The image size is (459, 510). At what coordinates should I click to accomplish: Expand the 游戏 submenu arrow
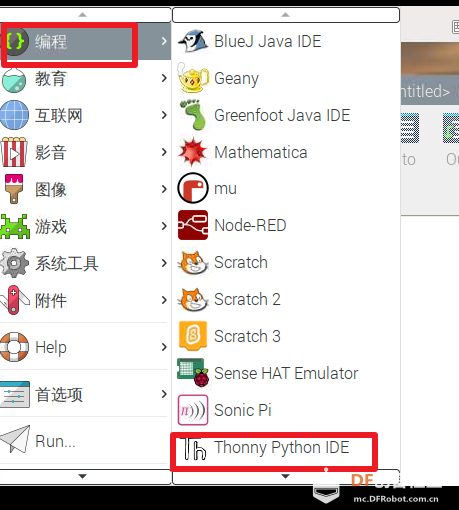tap(164, 226)
